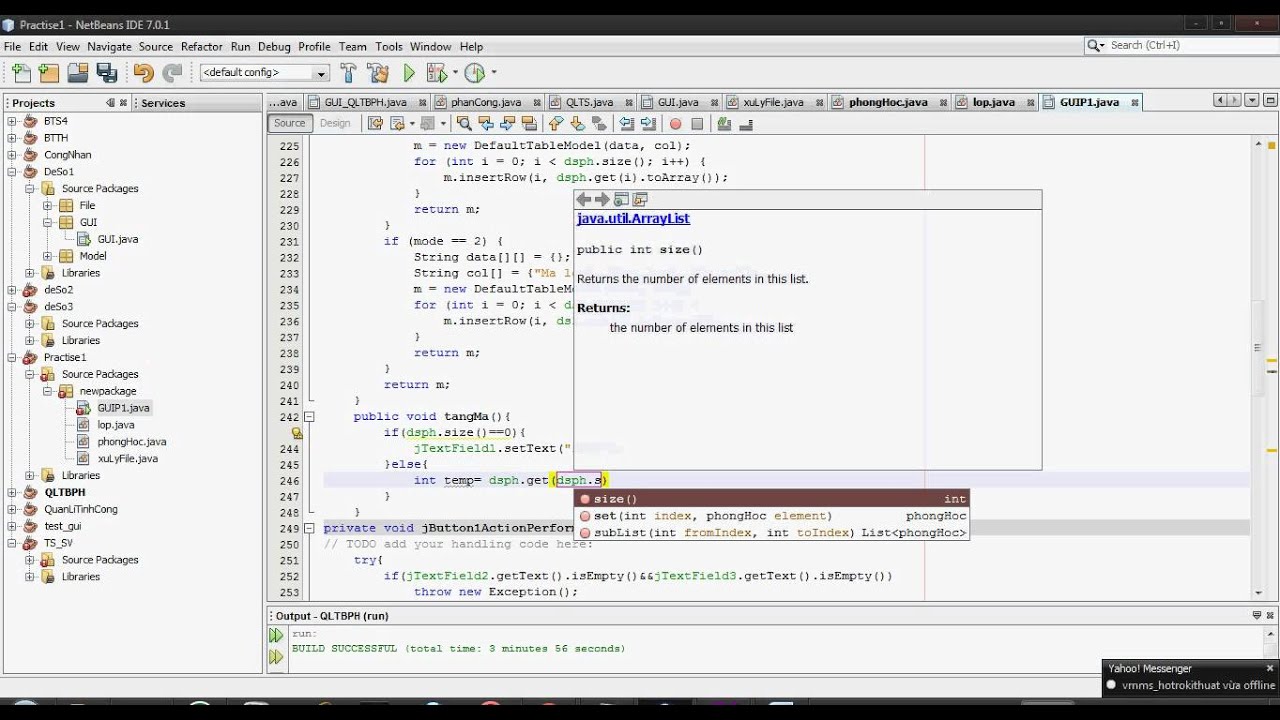Click the Stop Macro Recording square icon
1280x720 pixels.
(x=697, y=123)
